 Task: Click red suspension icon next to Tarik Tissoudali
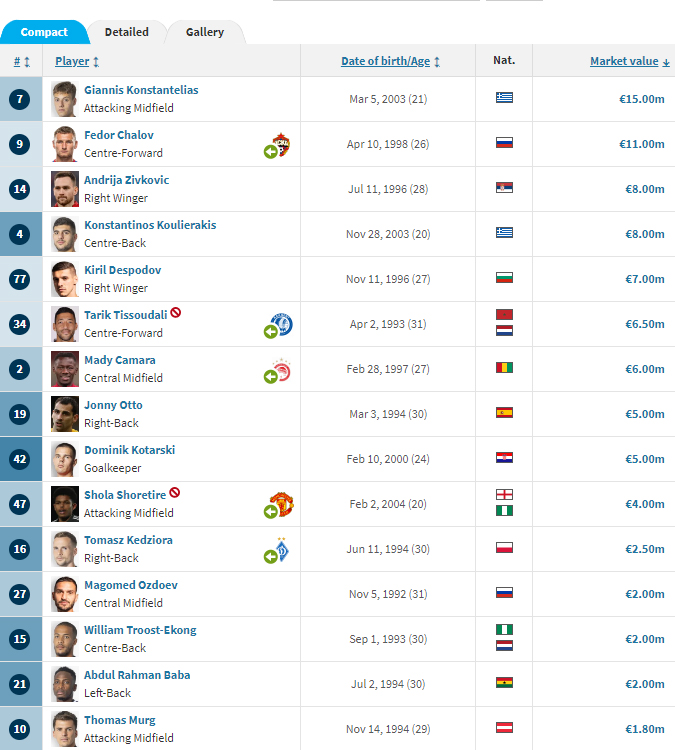click(x=175, y=313)
